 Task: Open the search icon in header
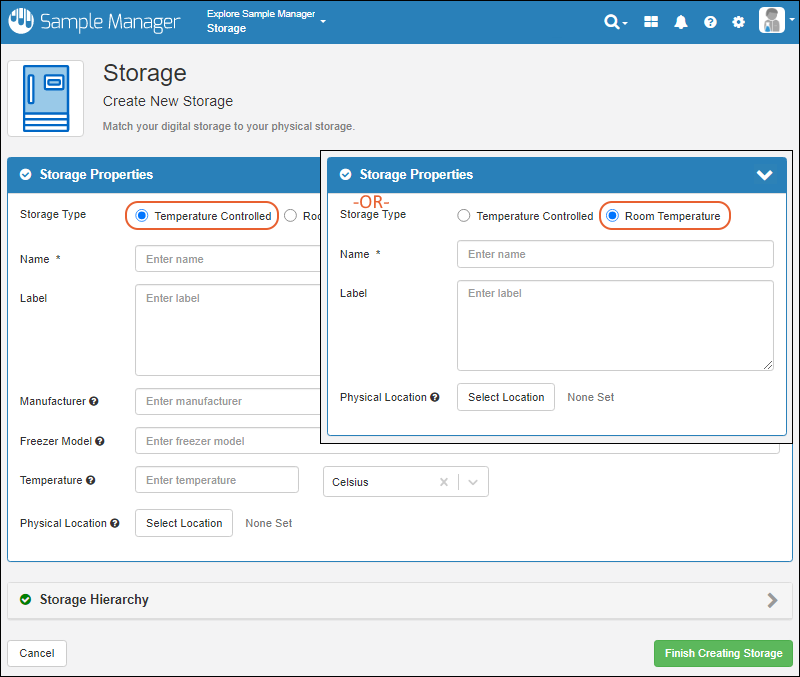[614, 22]
